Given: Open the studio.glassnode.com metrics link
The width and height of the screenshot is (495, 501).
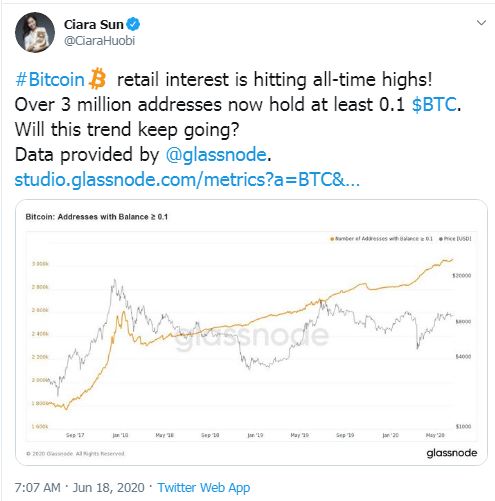Looking at the screenshot, I should tap(187, 180).
